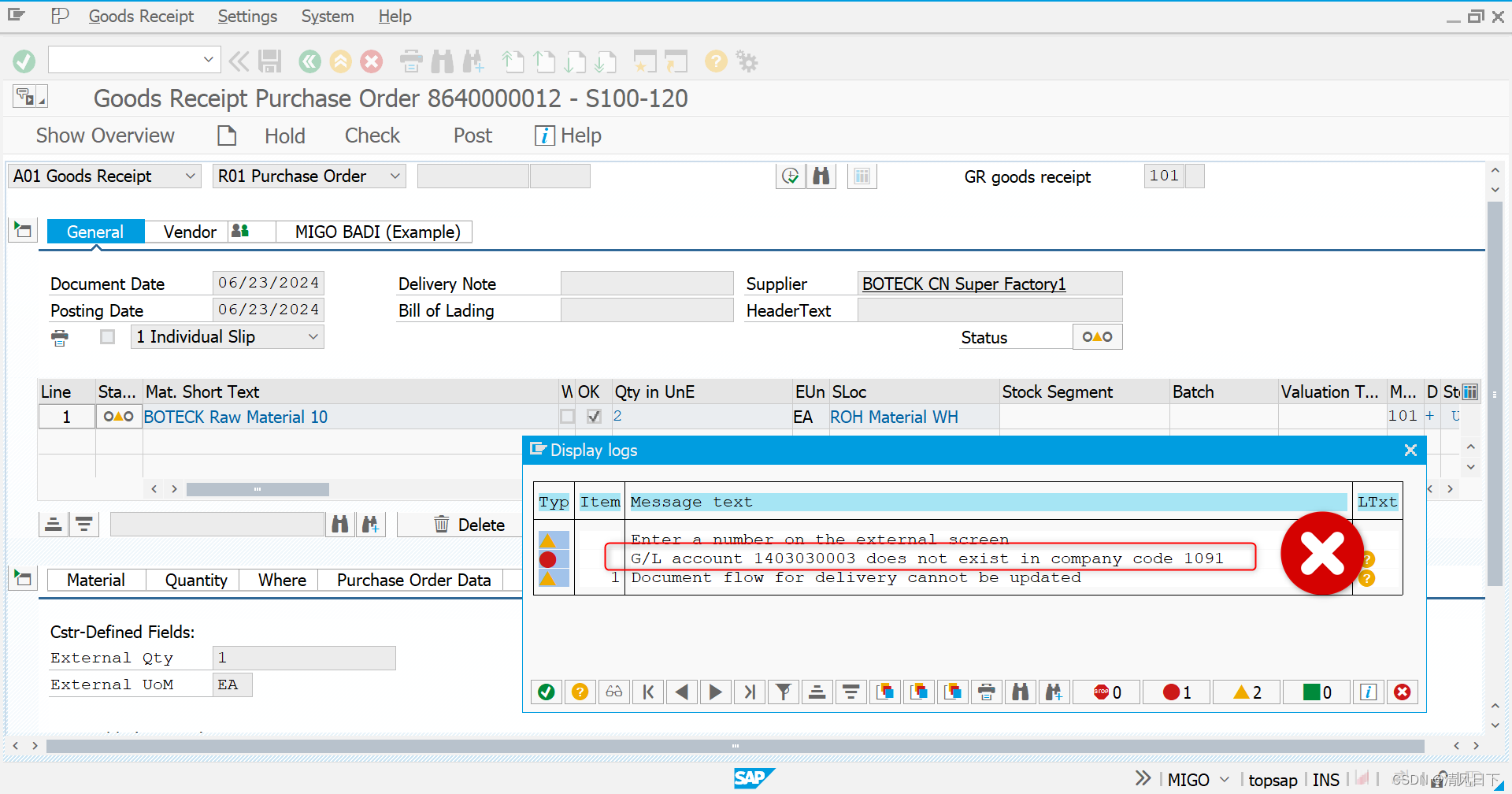Collapse the header data section toggle
This screenshot has height=794, width=1512.
tap(23, 230)
